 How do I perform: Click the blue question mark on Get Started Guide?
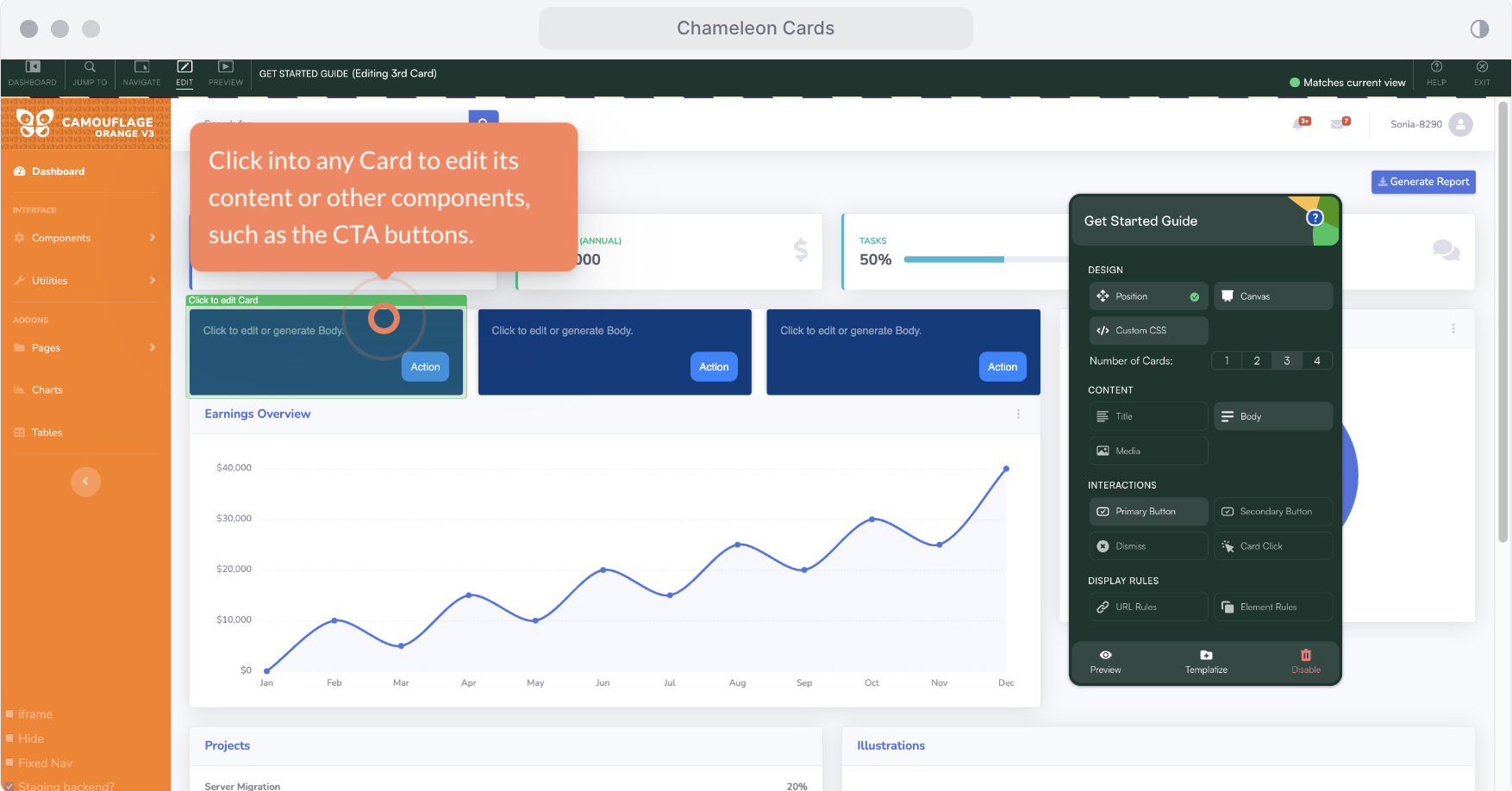point(1315,217)
